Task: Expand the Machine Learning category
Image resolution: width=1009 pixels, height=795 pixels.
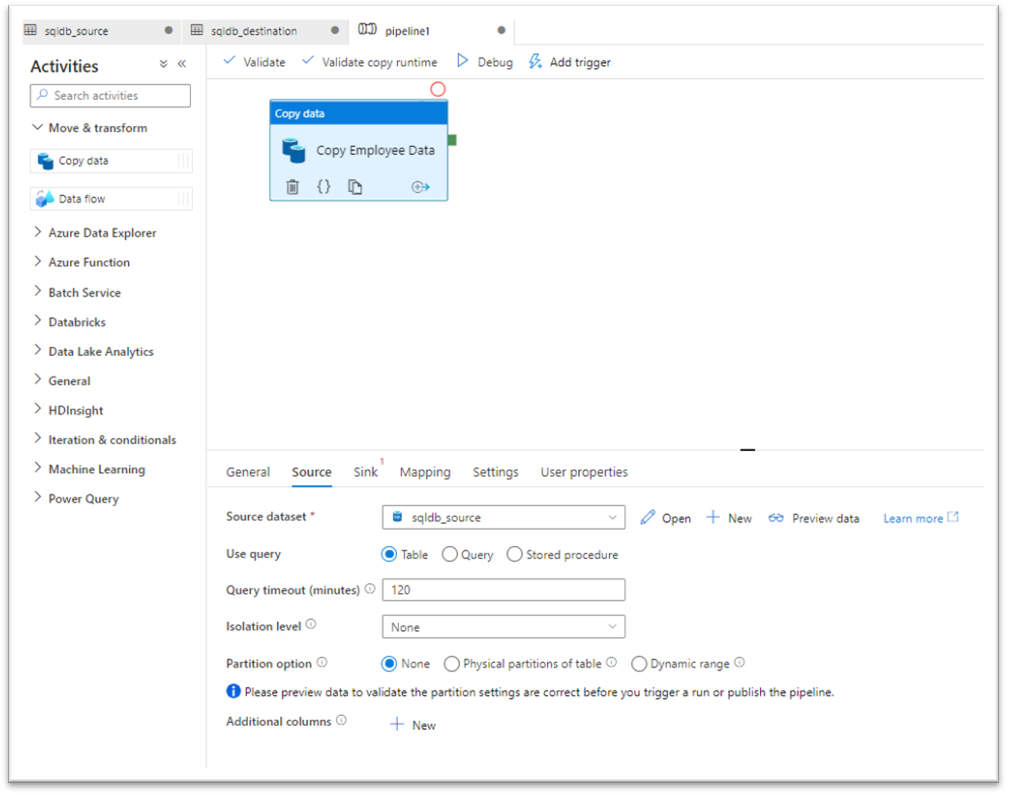Action: tap(97, 468)
